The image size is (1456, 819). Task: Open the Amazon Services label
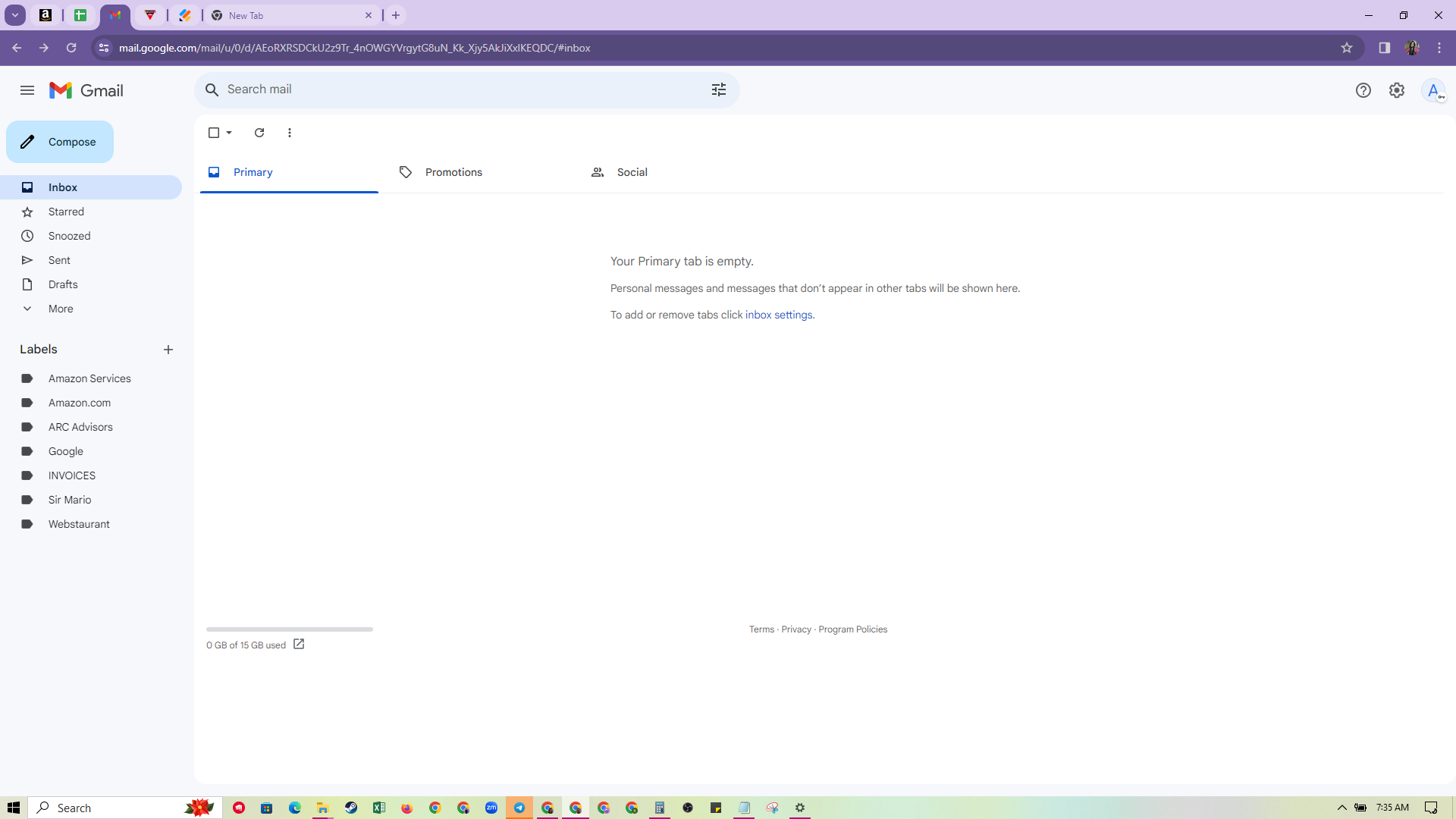click(x=91, y=378)
